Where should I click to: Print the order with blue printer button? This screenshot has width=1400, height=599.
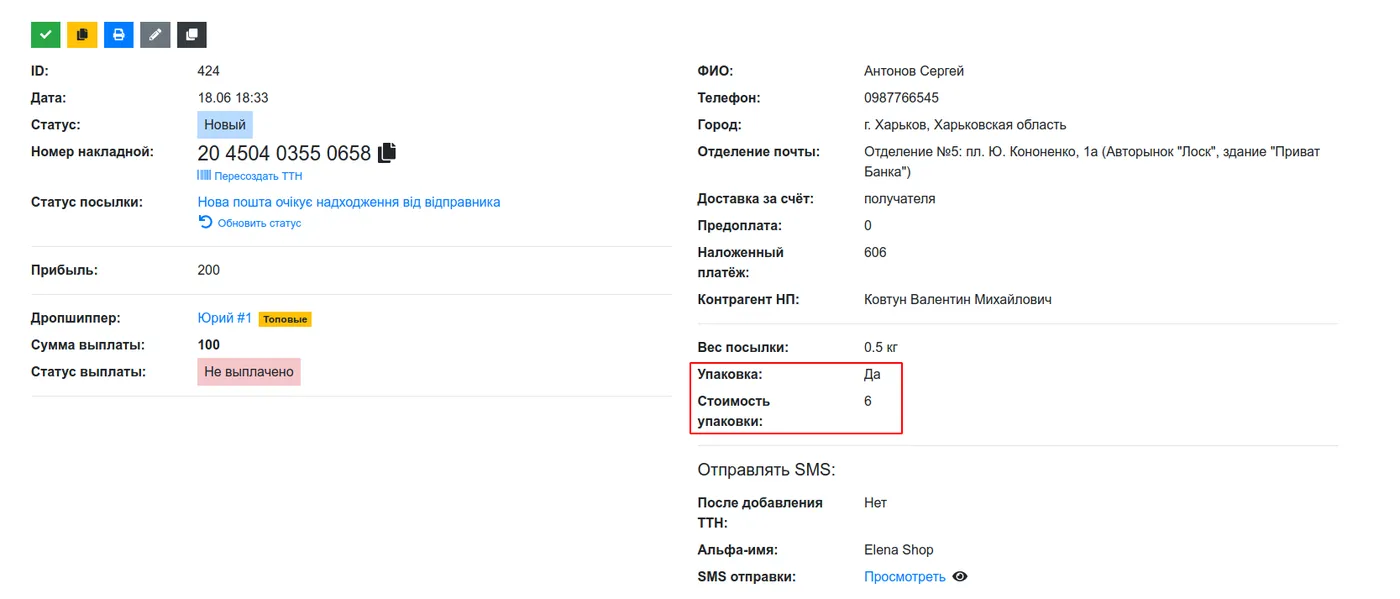118,35
